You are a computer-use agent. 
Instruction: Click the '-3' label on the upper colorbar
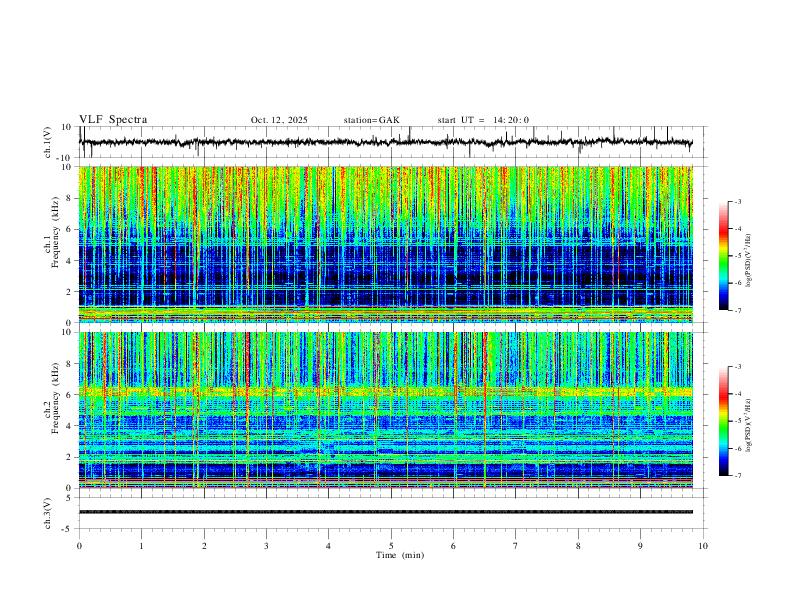coord(737,201)
